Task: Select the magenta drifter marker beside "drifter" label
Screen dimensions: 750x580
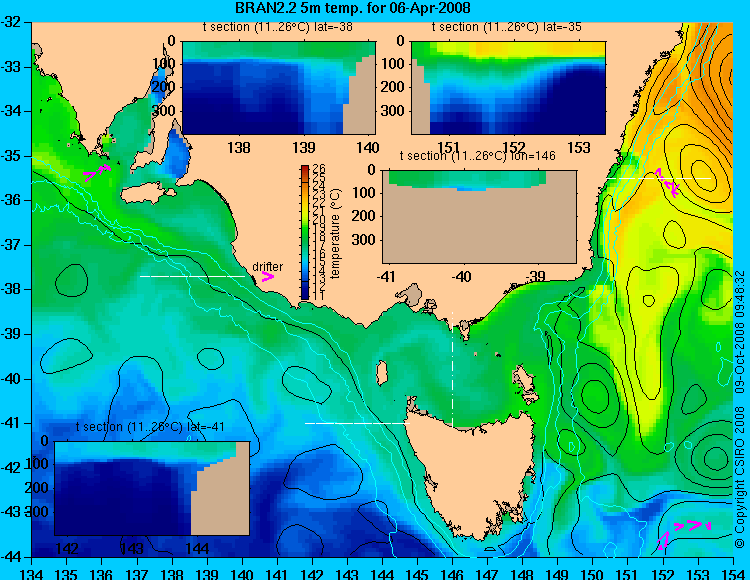Action: pos(267,277)
